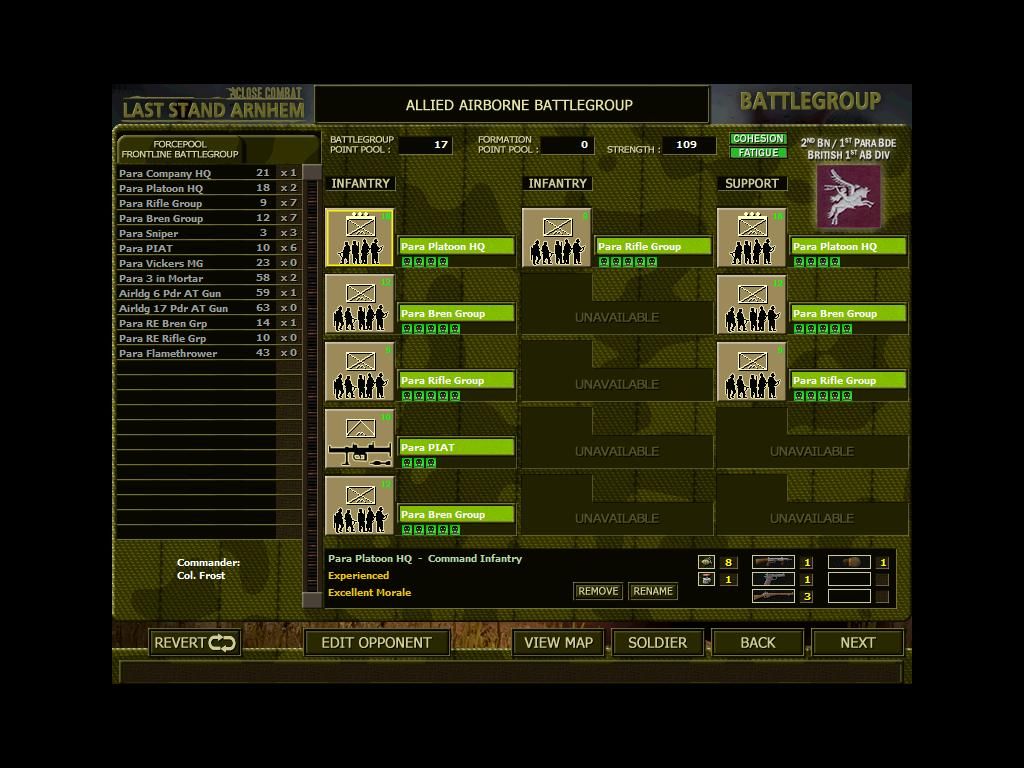1024x768 pixels.
Task: Select Para Rifle Group in forcepool list
Action: pos(209,203)
